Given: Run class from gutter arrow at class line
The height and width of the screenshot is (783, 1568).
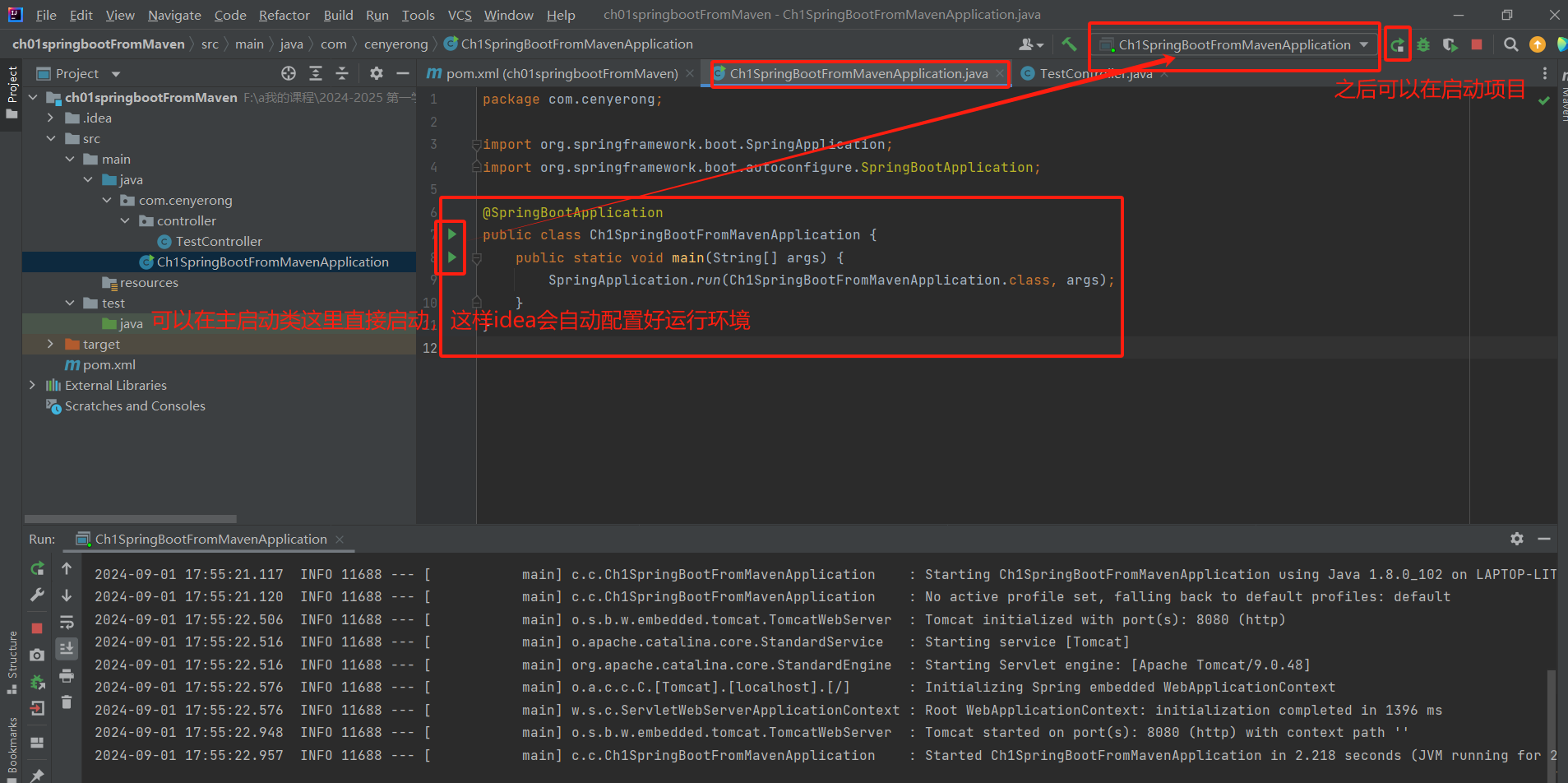Looking at the screenshot, I should click(x=451, y=234).
